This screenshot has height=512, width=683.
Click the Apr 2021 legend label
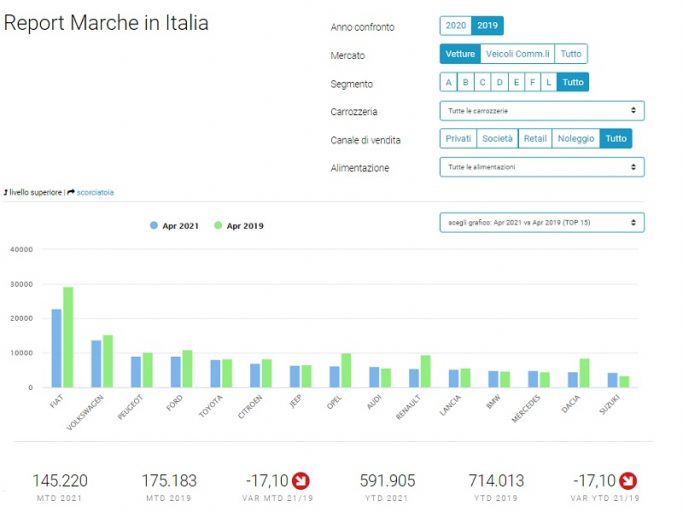coord(180,226)
